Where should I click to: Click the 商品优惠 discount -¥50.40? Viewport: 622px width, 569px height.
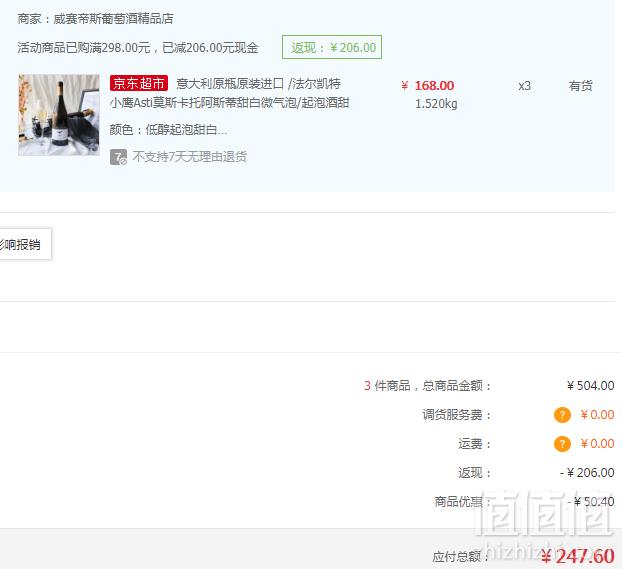[591, 502]
